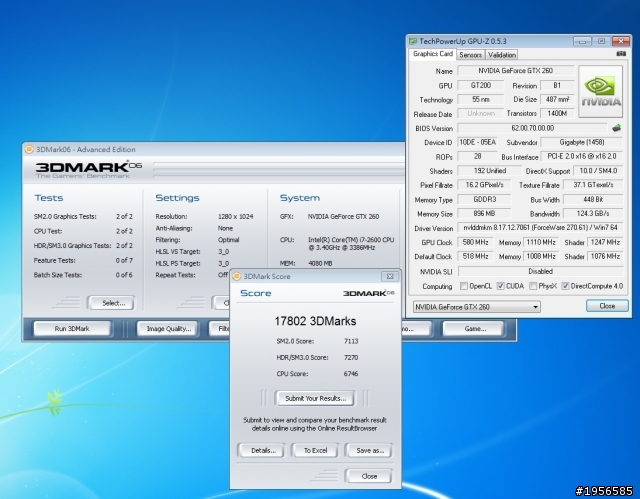Minimize the GPU-Z window

pyautogui.click(x=582, y=41)
